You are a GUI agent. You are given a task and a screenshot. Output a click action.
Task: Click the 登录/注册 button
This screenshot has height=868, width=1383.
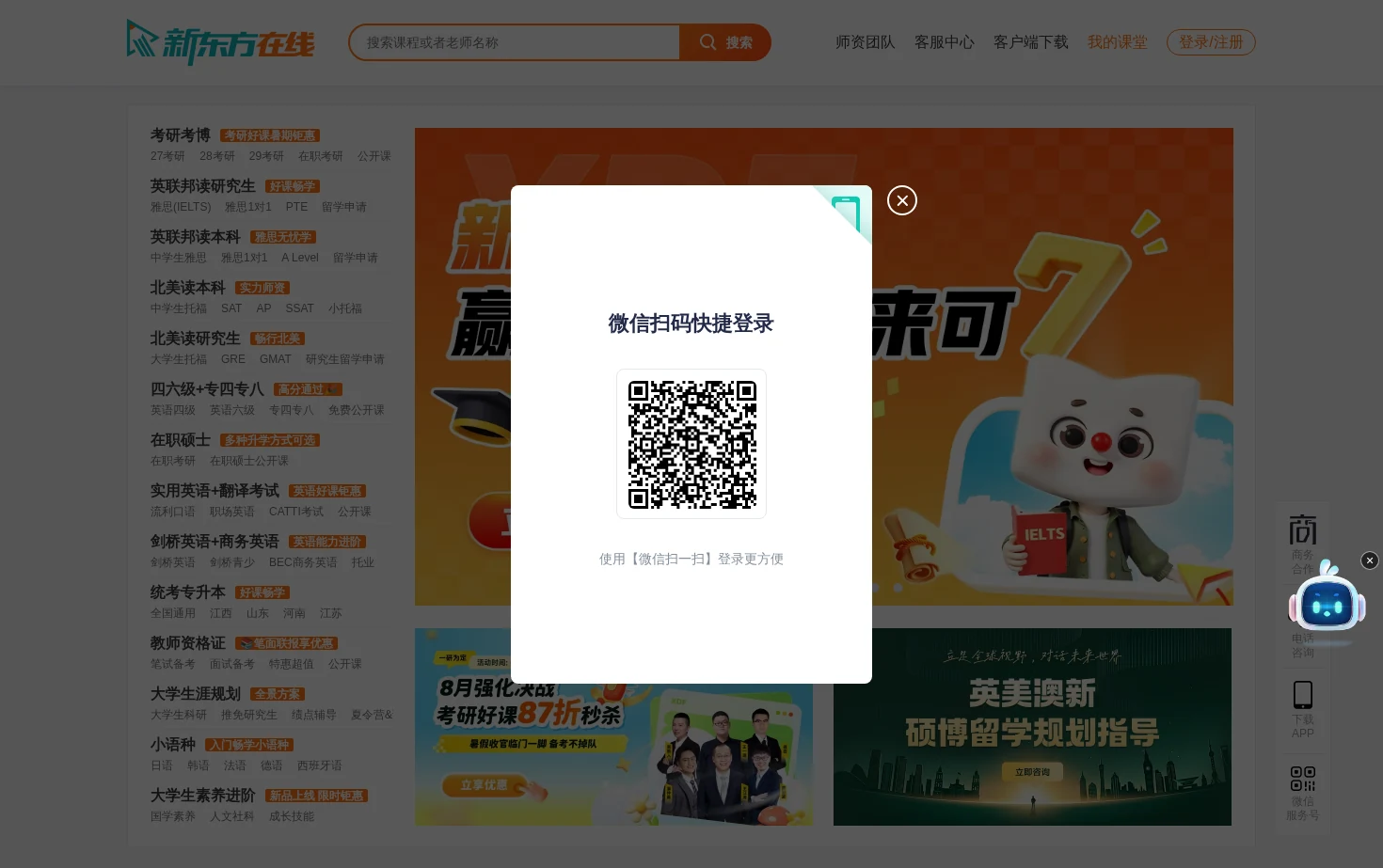(x=1211, y=42)
